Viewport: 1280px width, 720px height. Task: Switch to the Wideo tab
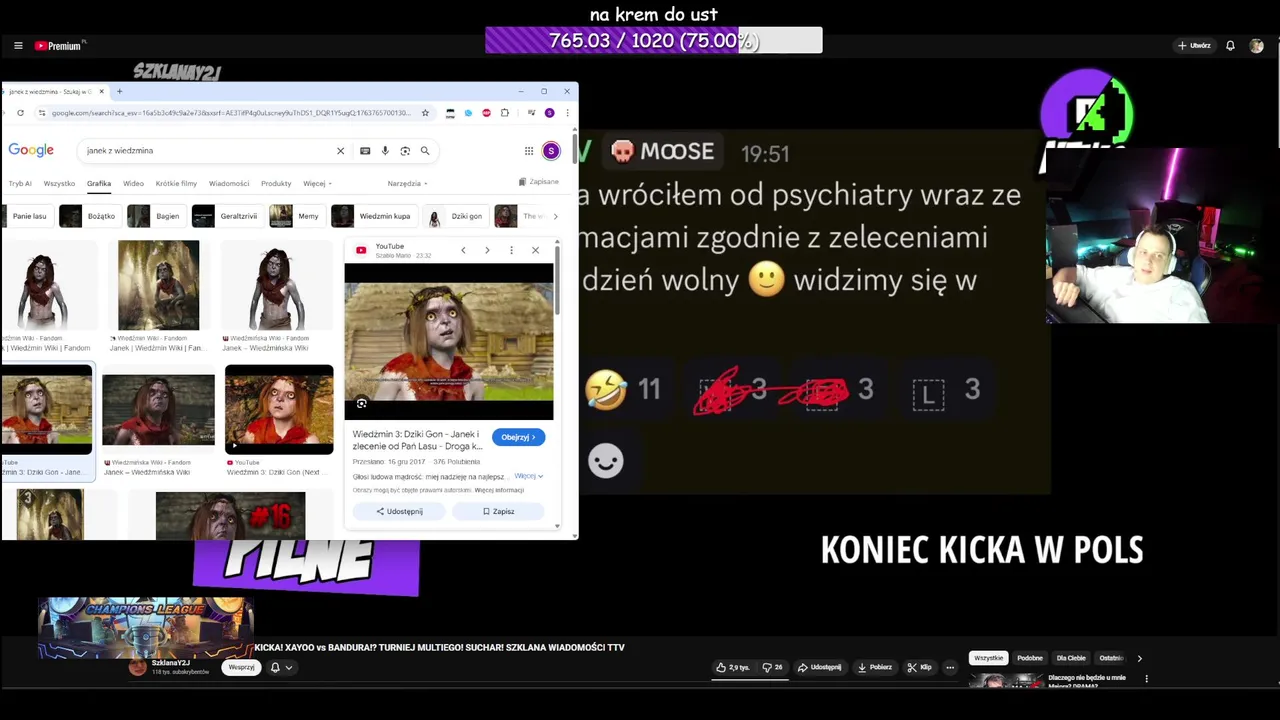click(x=133, y=184)
